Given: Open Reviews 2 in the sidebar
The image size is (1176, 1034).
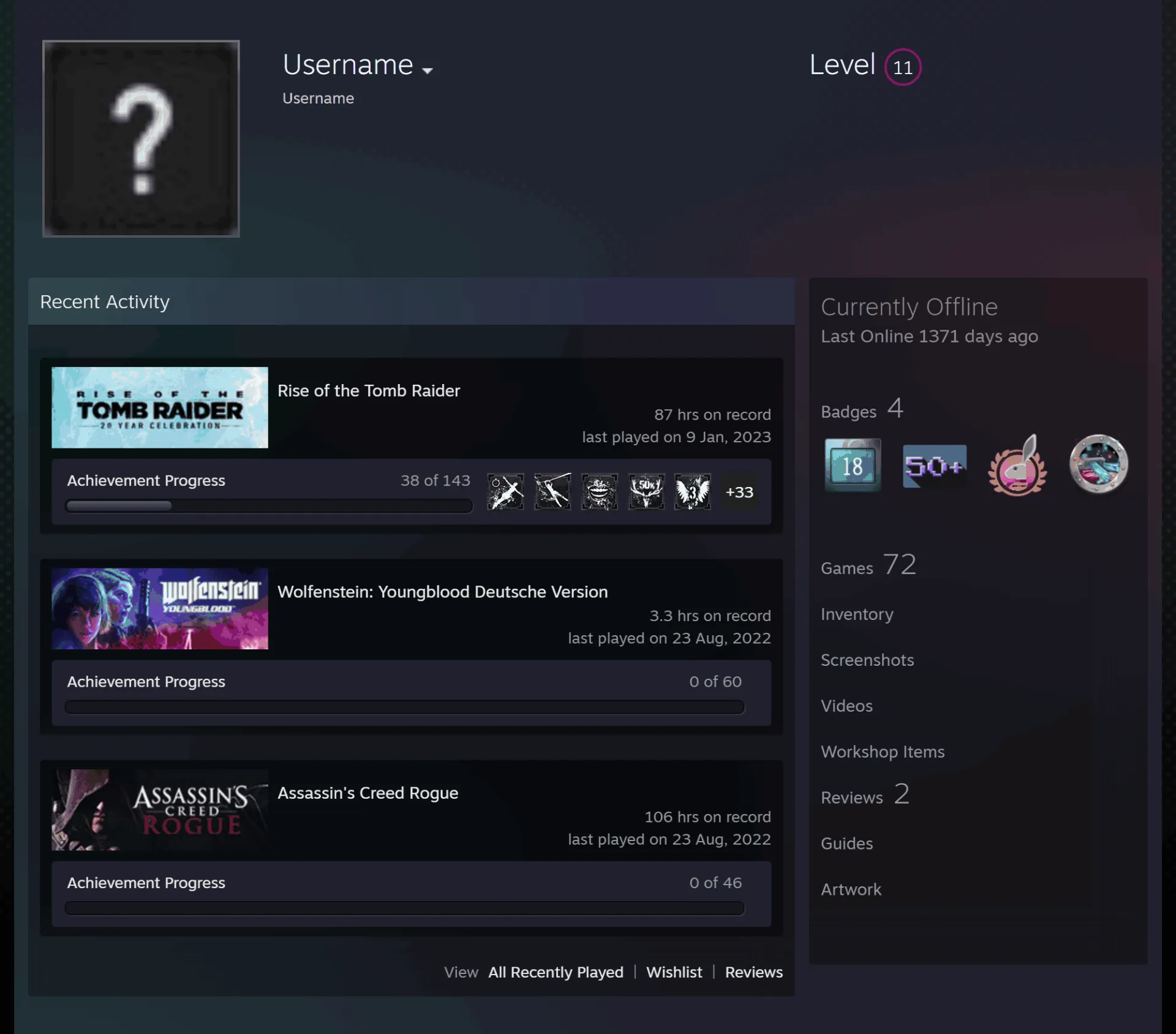Looking at the screenshot, I should (x=865, y=795).
